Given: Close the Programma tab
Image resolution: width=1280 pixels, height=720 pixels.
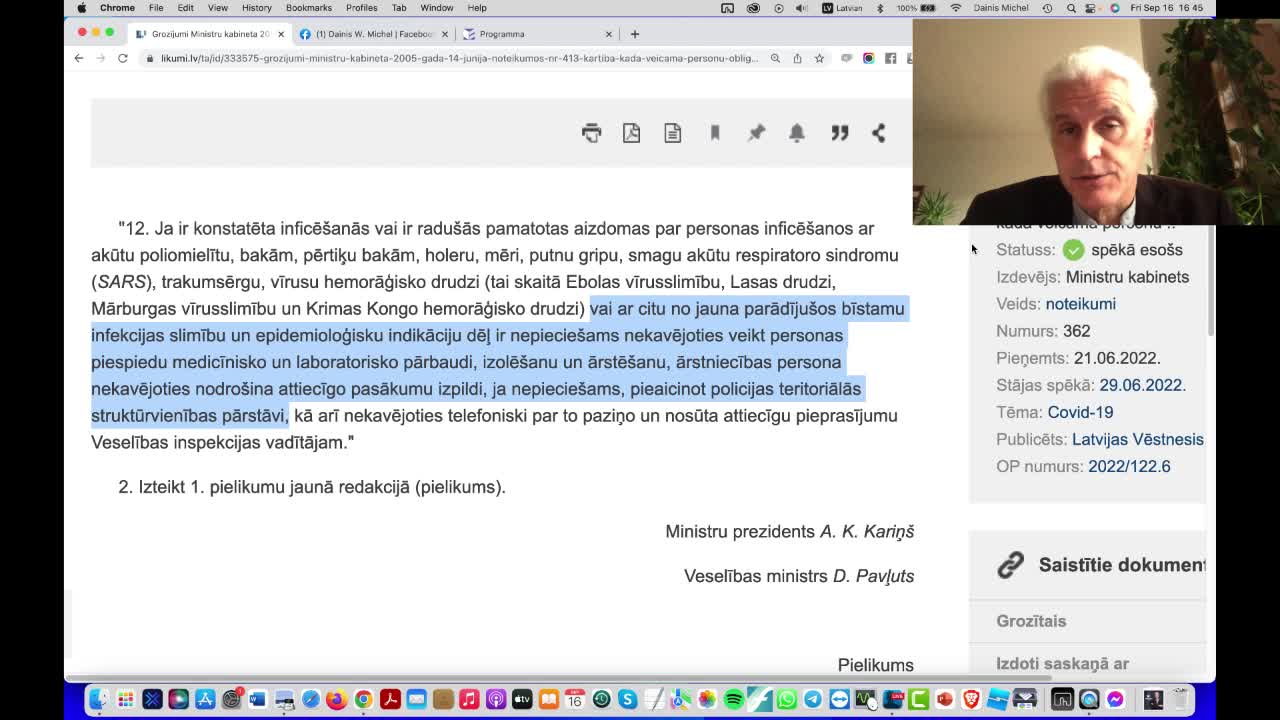Looking at the screenshot, I should [x=608, y=34].
